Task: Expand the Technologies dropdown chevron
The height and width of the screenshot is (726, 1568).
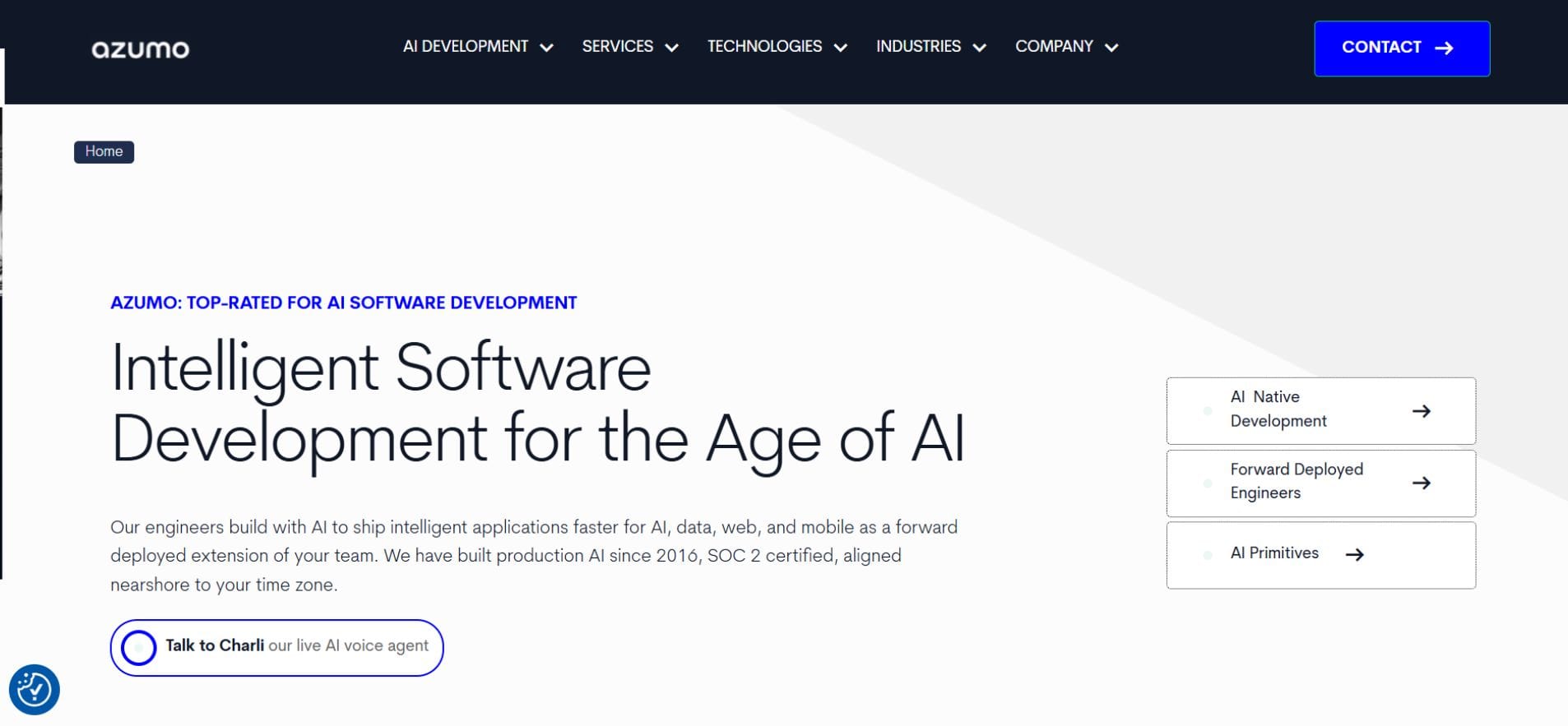Action: (x=840, y=48)
